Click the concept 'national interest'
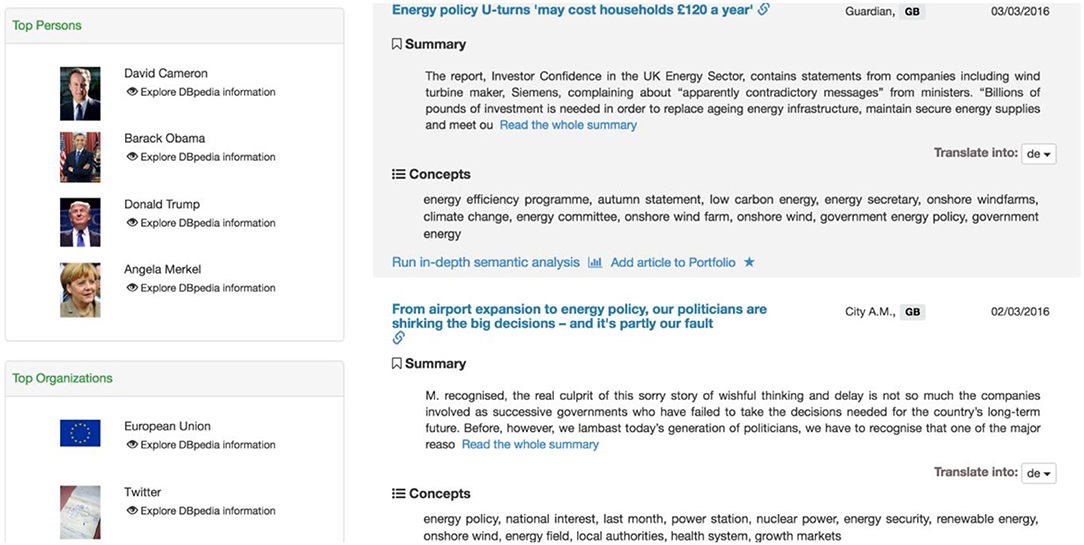This screenshot has height=545, width=1084. (550, 519)
